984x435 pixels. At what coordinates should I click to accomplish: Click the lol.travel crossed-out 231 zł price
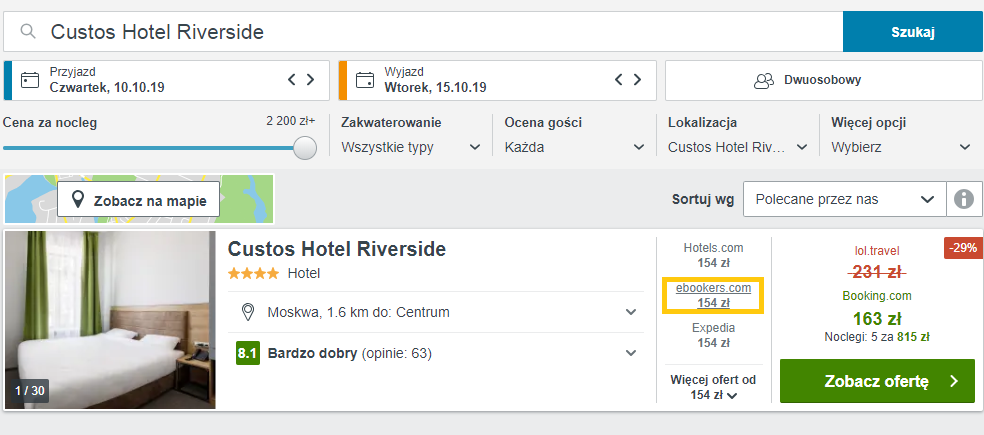tap(877, 272)
